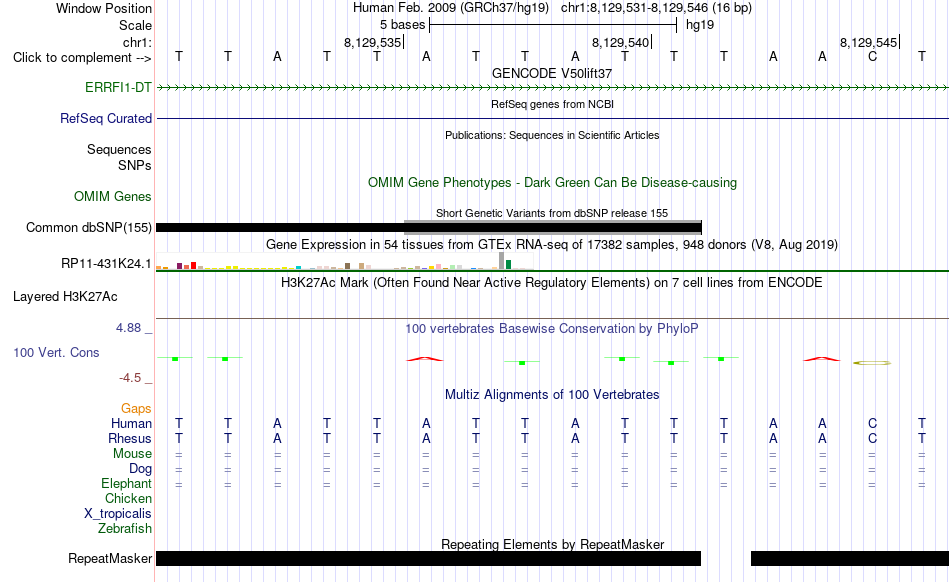Click the Zebrafish species label

click(125, 528)
